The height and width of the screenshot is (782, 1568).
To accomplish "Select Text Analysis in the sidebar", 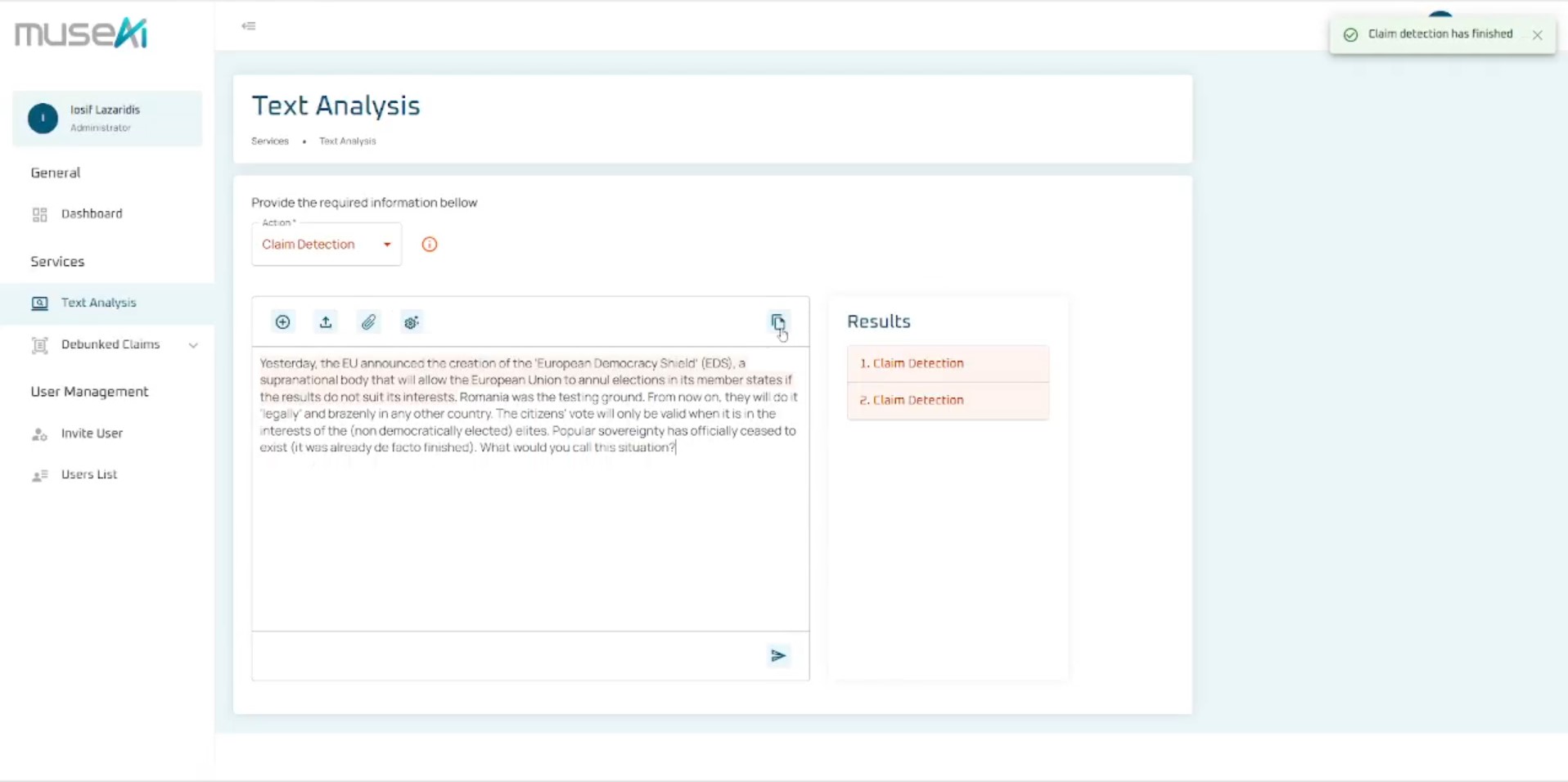I will coord(98,303).
